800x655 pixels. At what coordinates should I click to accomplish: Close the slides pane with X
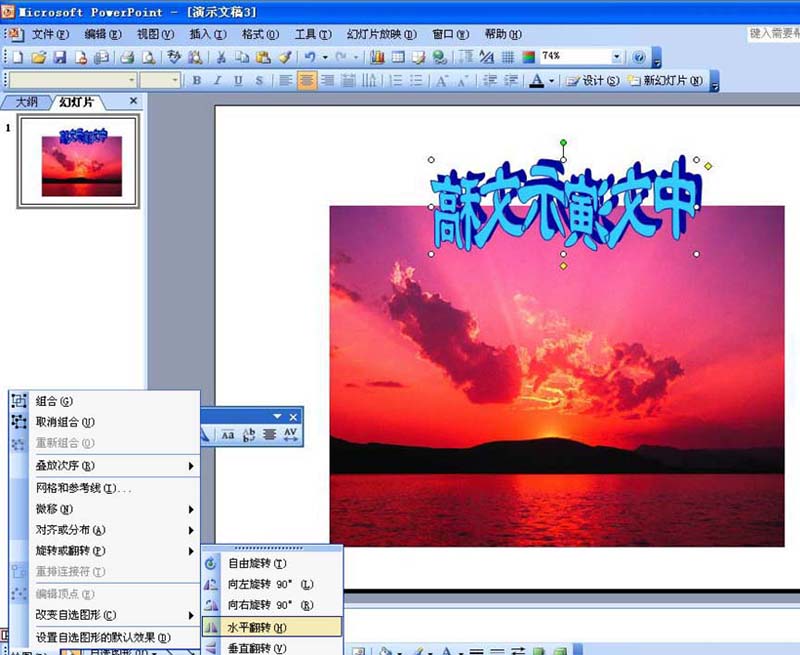(x=134, y=101)
